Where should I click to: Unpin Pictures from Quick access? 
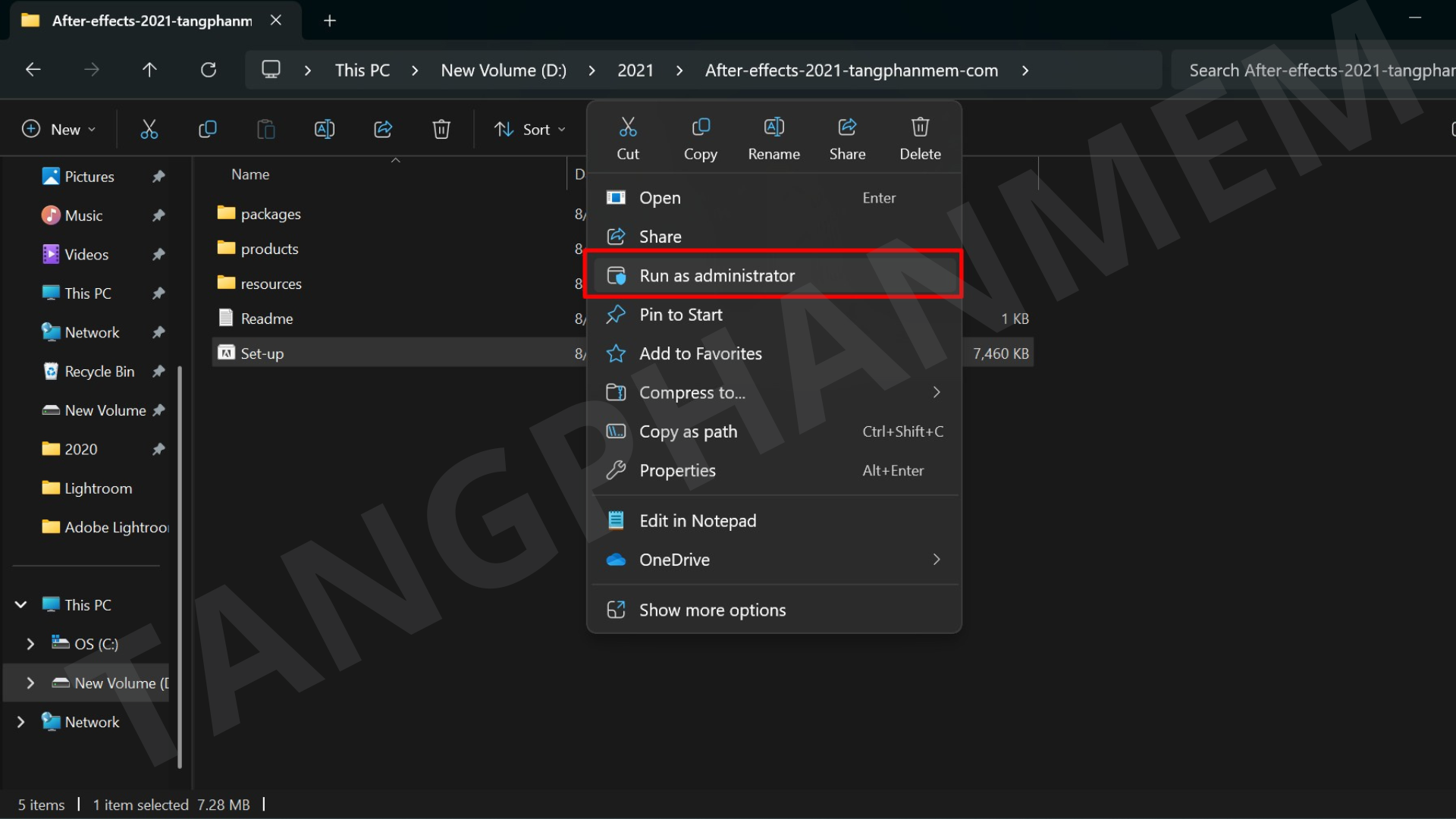pos(158,177)
